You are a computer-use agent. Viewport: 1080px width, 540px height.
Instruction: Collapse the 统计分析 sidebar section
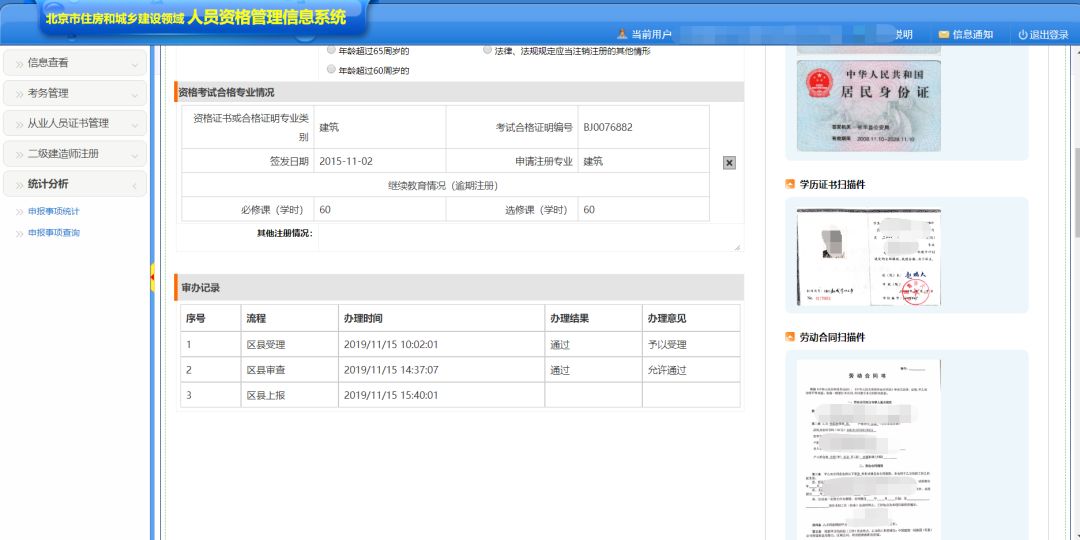pyautogui.click(x=75, y=184)
